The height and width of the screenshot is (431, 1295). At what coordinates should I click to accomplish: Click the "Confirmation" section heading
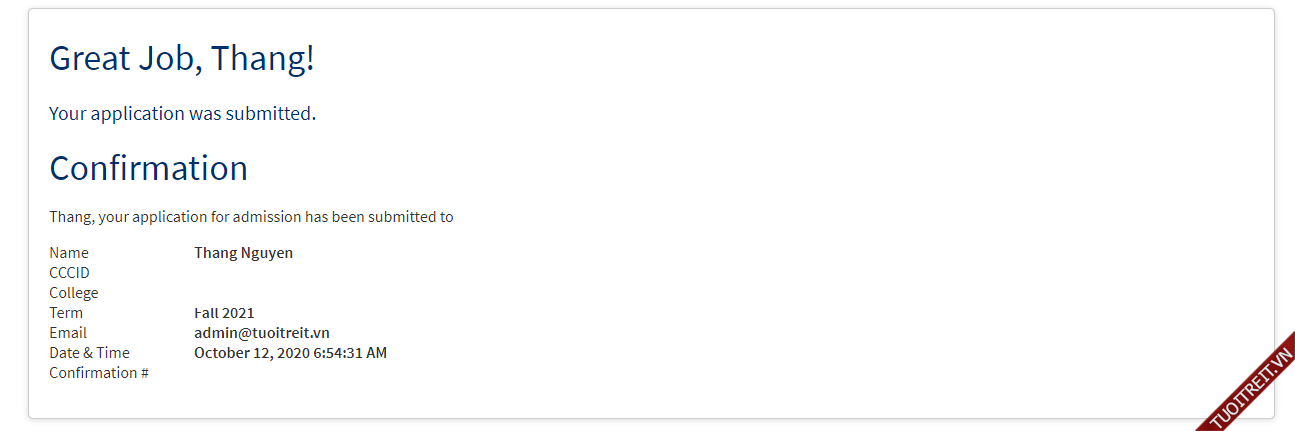pyautogui.click(x=148, y=168)
